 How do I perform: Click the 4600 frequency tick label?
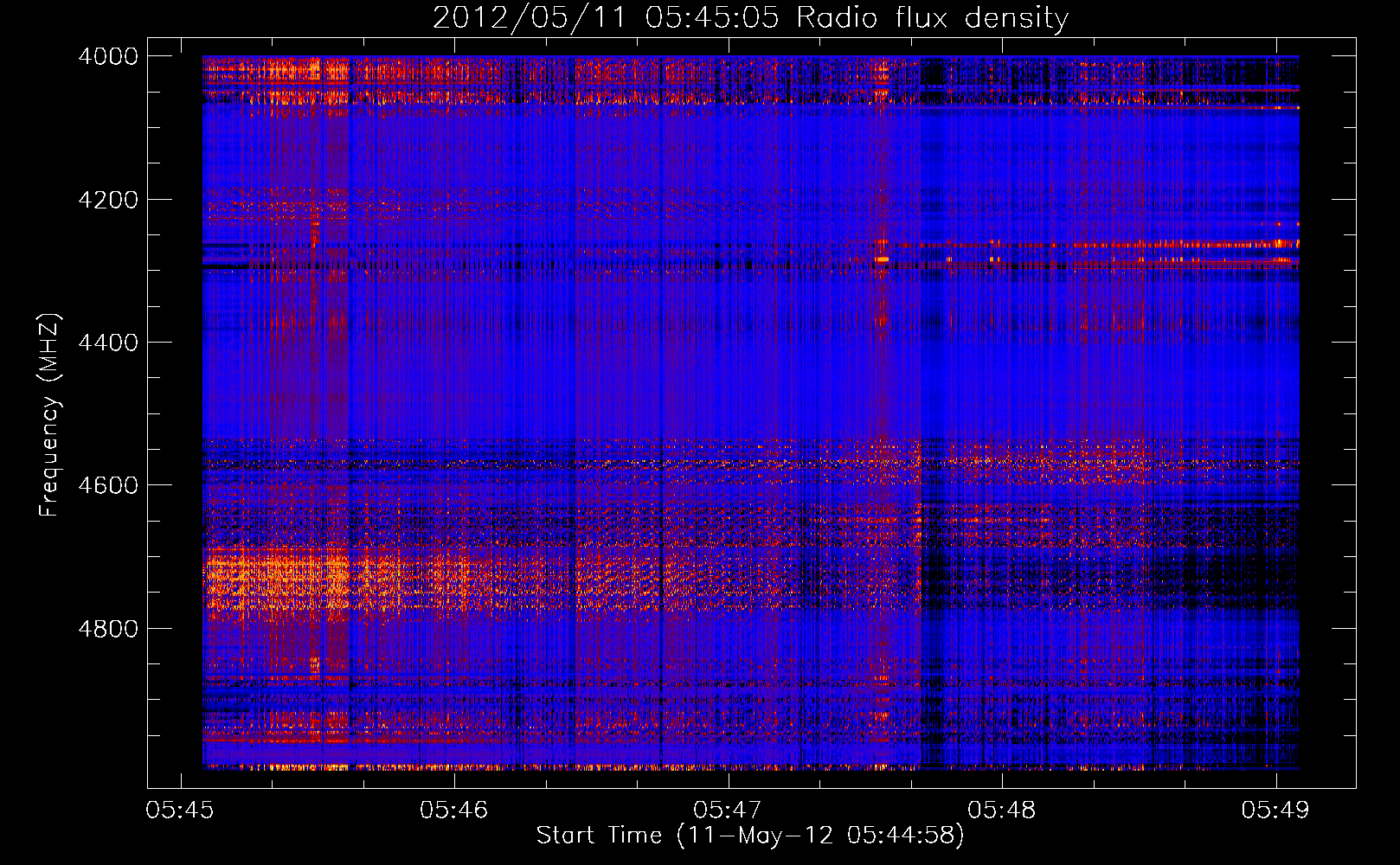point(108,485)
